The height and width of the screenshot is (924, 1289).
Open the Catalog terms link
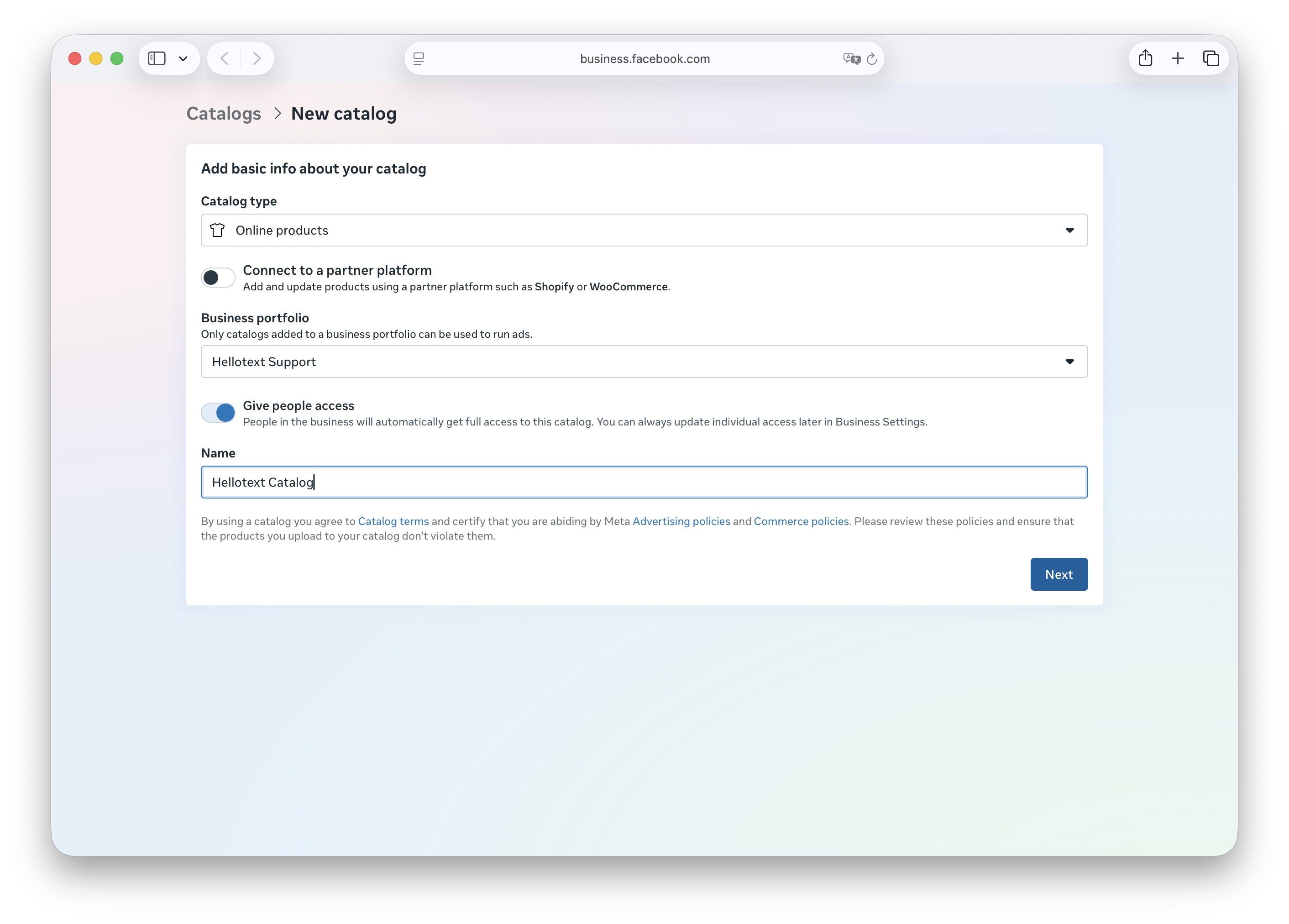point(393,521)
